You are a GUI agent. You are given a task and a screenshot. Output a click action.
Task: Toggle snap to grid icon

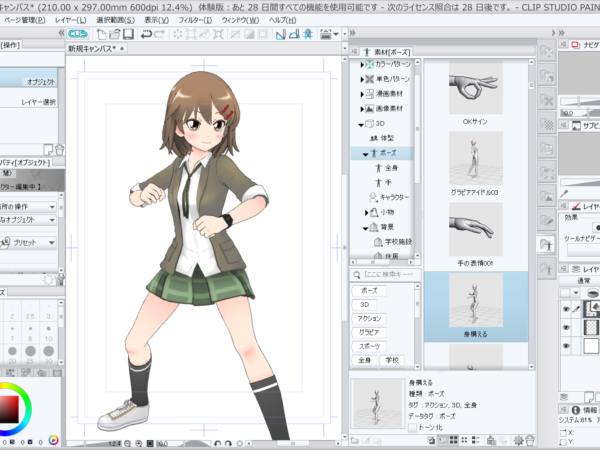(x=308, y=34)
